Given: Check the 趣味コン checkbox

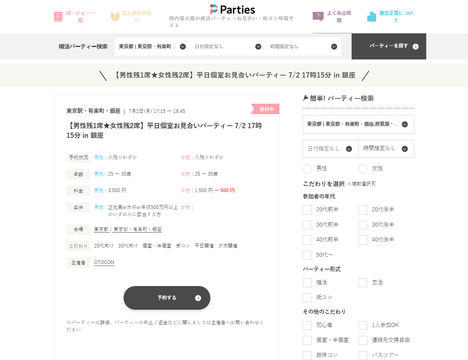Looking at the screenshot, I should pos(307,355).
